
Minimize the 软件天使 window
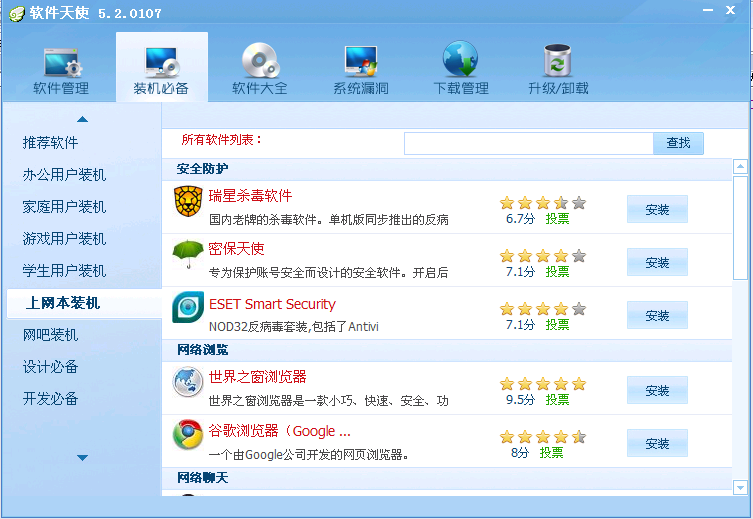tap(708, 10)
